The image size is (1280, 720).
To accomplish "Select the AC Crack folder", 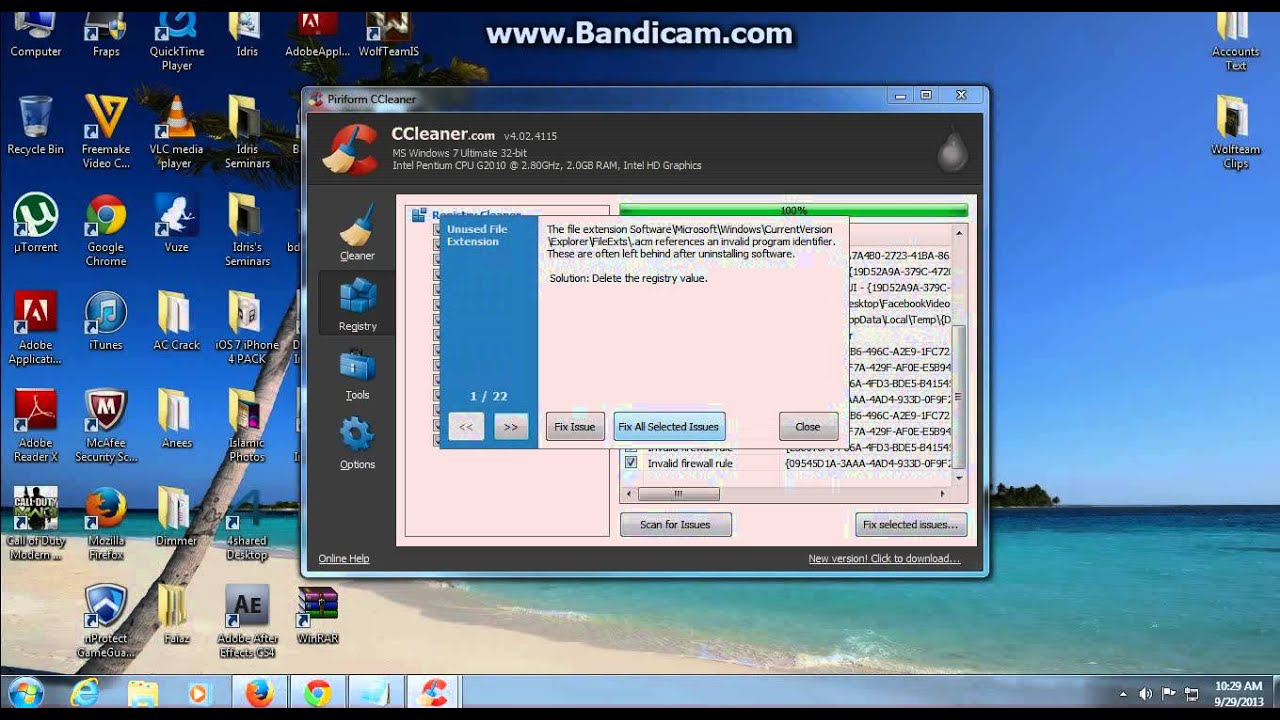I will (x=176, y=321).
